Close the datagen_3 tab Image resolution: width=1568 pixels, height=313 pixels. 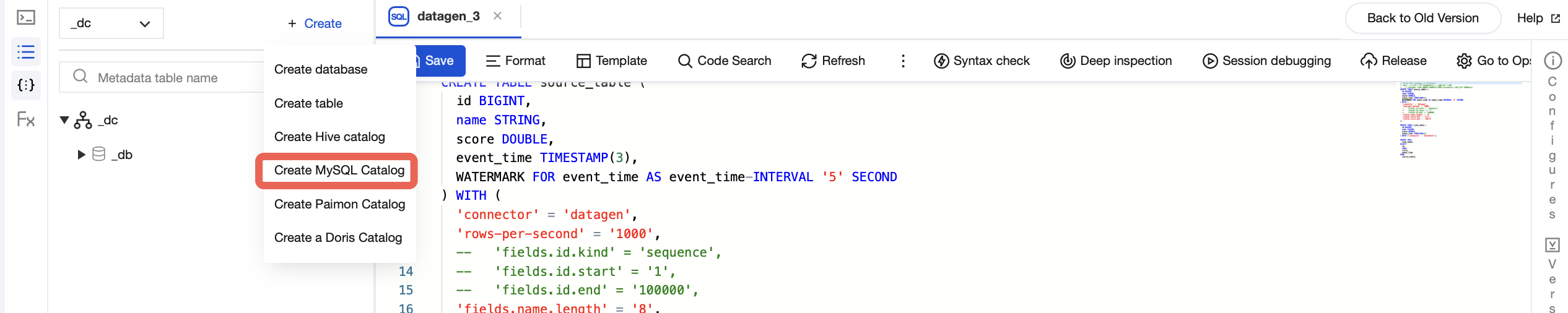497,16
